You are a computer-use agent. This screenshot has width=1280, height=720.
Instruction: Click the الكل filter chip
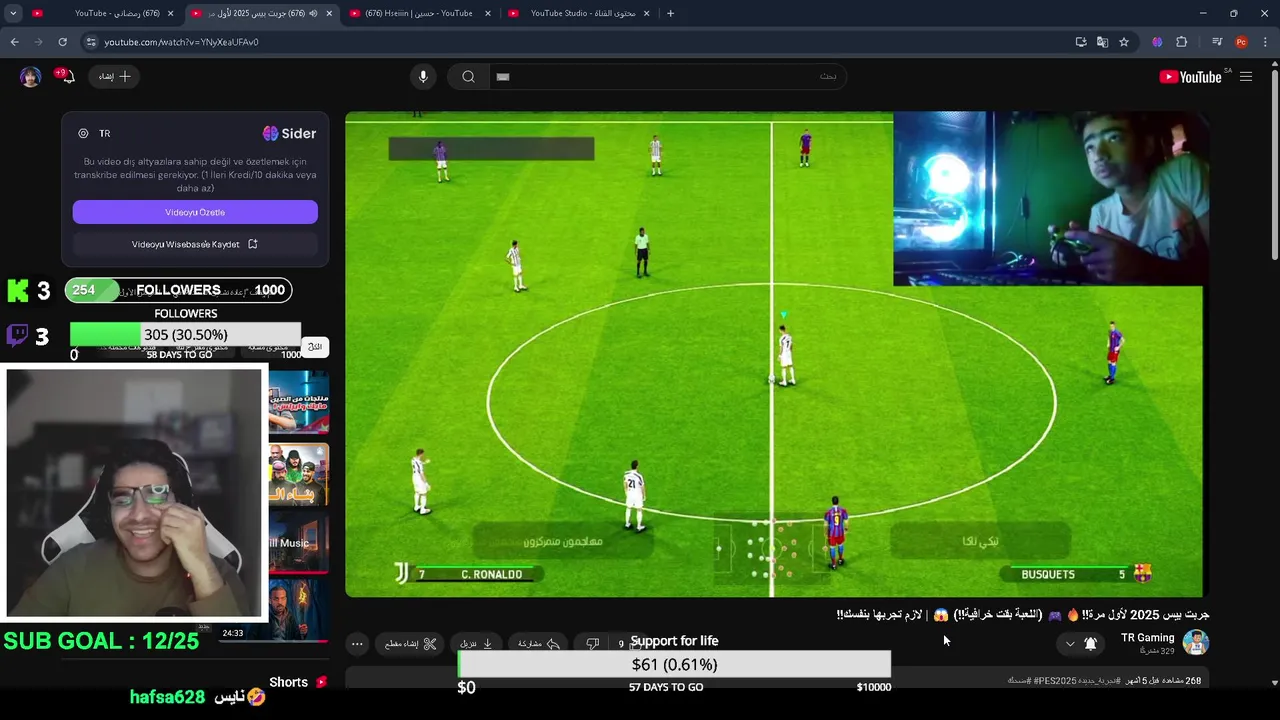click(315, 346)
